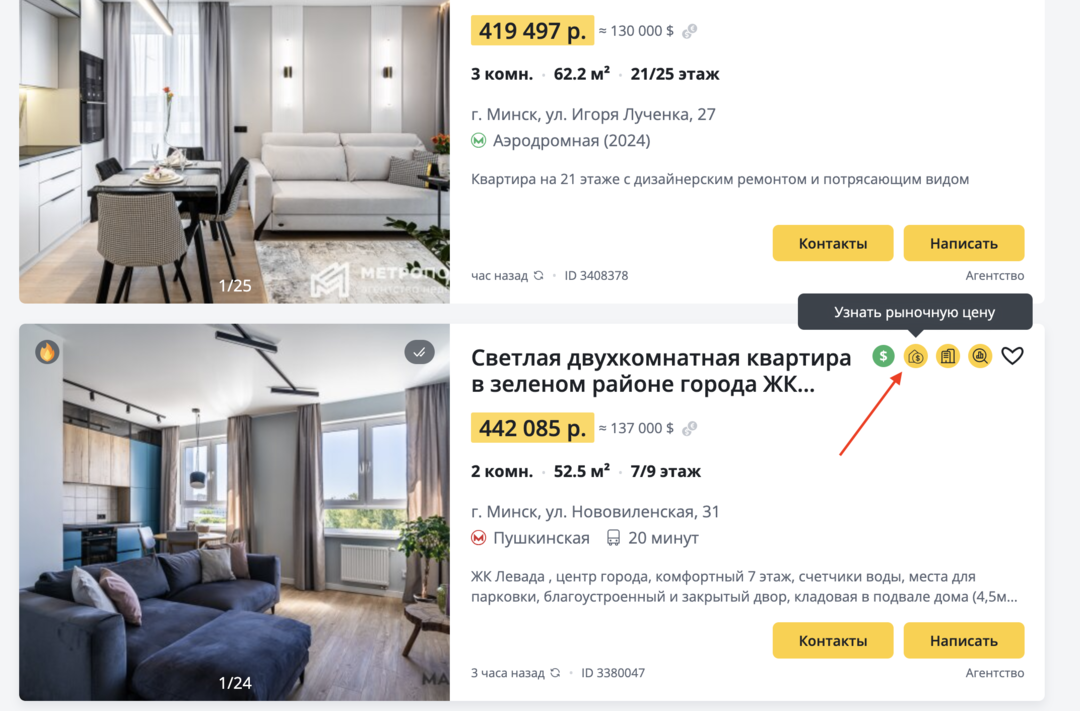Click the checkmark badge on second listing photo
The image size is (1080, 711).
(x=419, y=352)
